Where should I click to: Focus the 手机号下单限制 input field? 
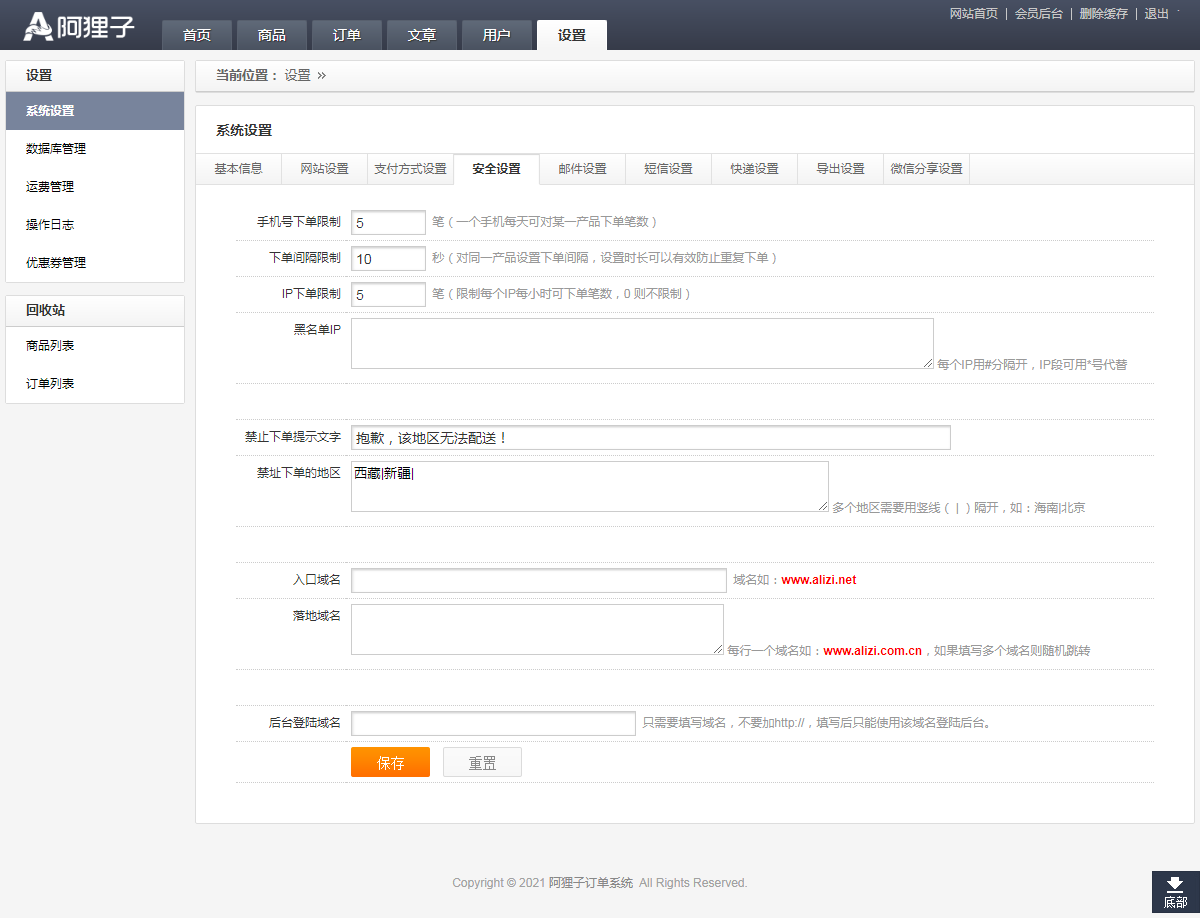tap(388, 222)
